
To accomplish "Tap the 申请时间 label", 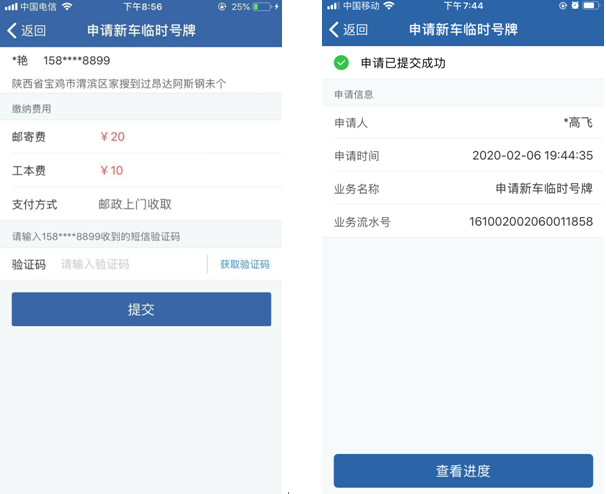I will (x=356, y=156).
